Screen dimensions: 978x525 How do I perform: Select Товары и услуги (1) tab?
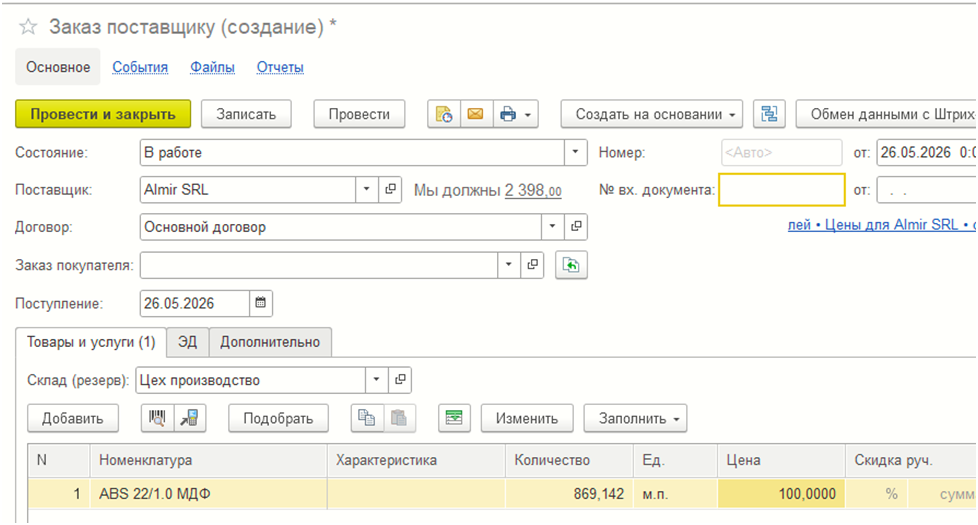point(91,342)
